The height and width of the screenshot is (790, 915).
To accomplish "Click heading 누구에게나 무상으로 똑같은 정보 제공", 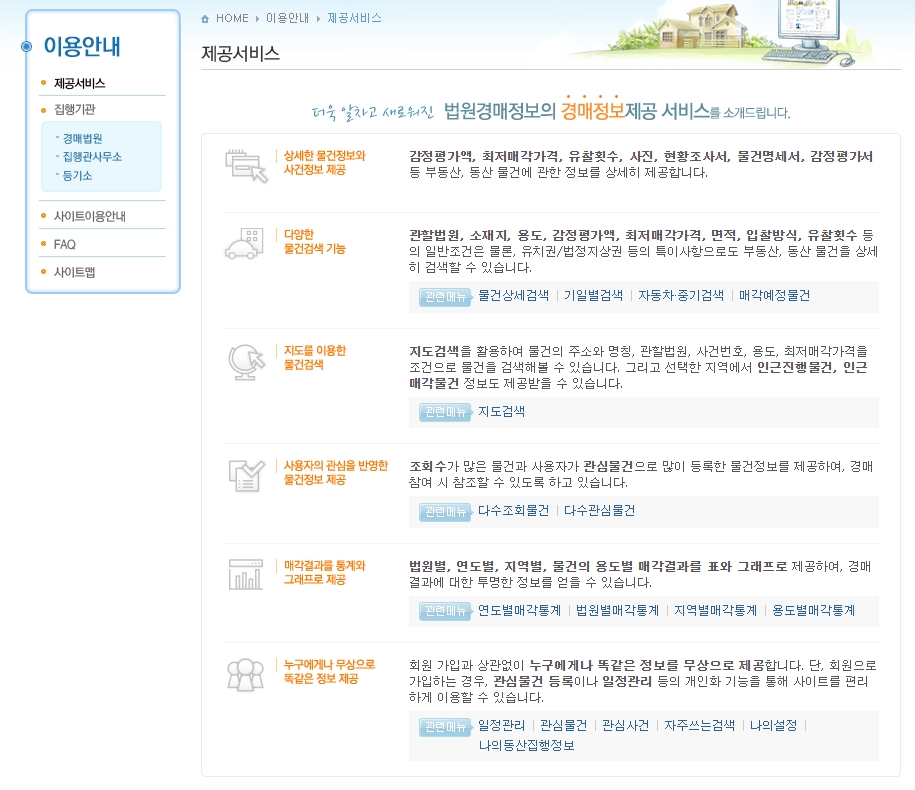I will coord(329,672).
